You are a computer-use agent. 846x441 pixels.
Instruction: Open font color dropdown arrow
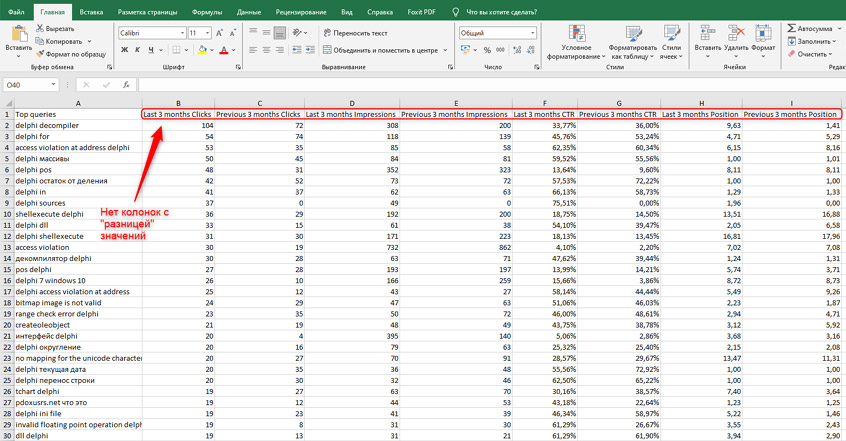[234, 50]
